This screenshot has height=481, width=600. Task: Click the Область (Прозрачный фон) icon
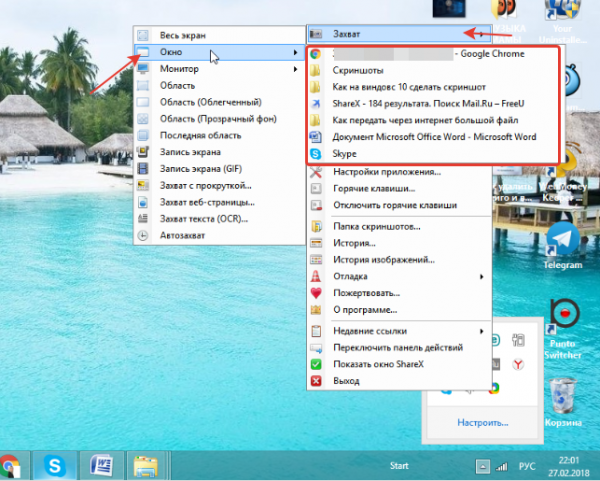click(143, 119)
